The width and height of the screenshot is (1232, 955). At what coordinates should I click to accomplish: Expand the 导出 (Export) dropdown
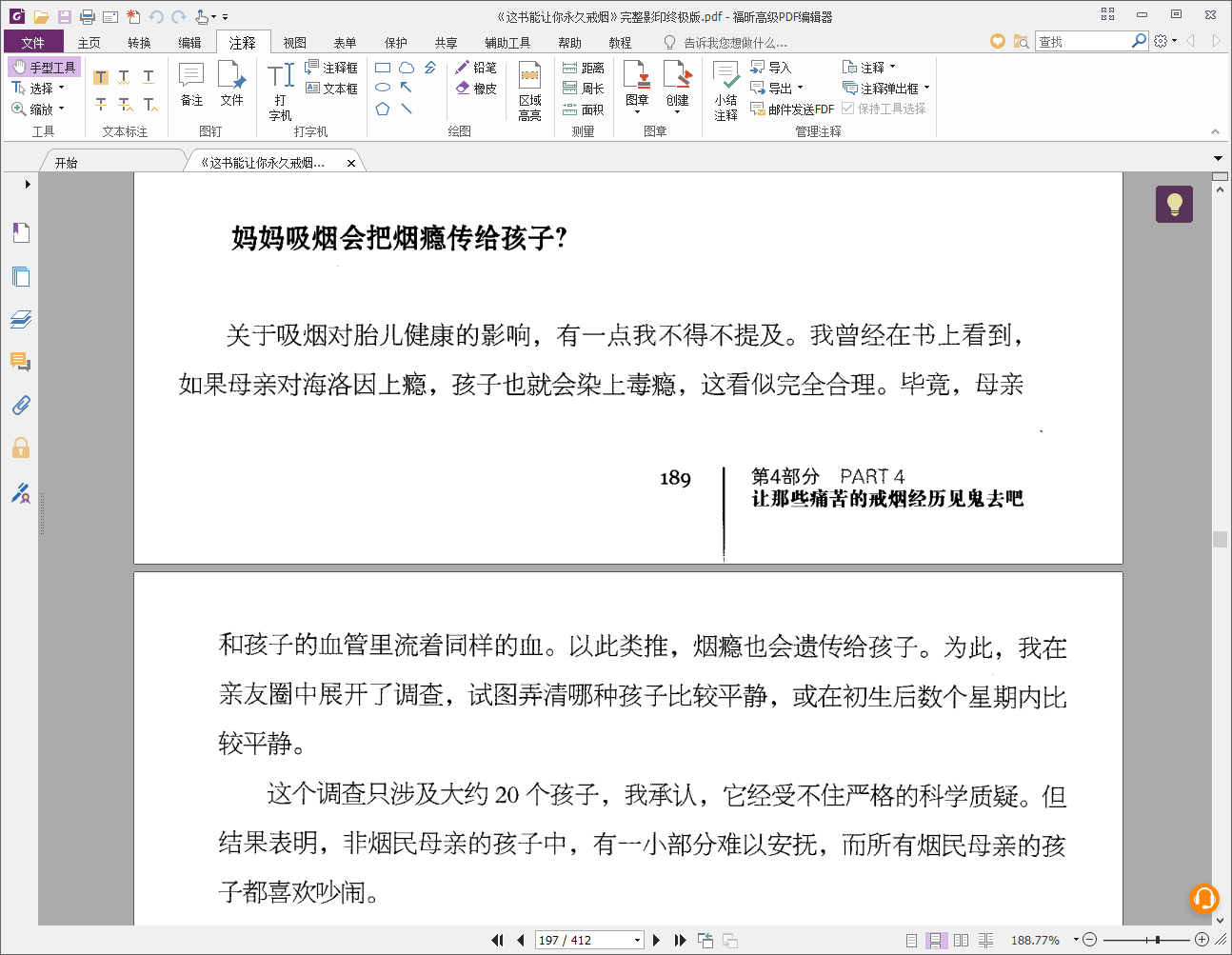point(800,89)
